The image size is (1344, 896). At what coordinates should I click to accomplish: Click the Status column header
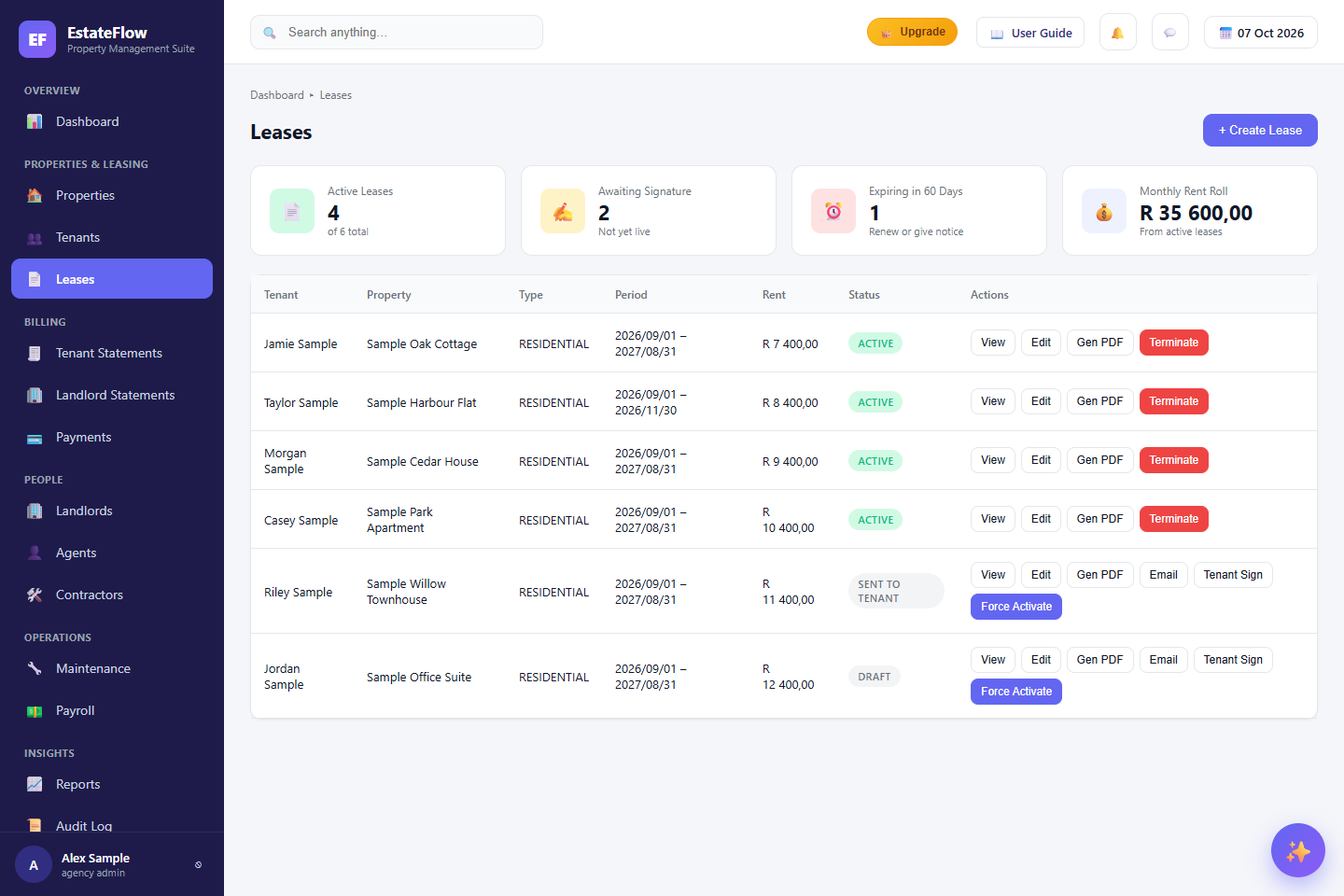[864, 295]
